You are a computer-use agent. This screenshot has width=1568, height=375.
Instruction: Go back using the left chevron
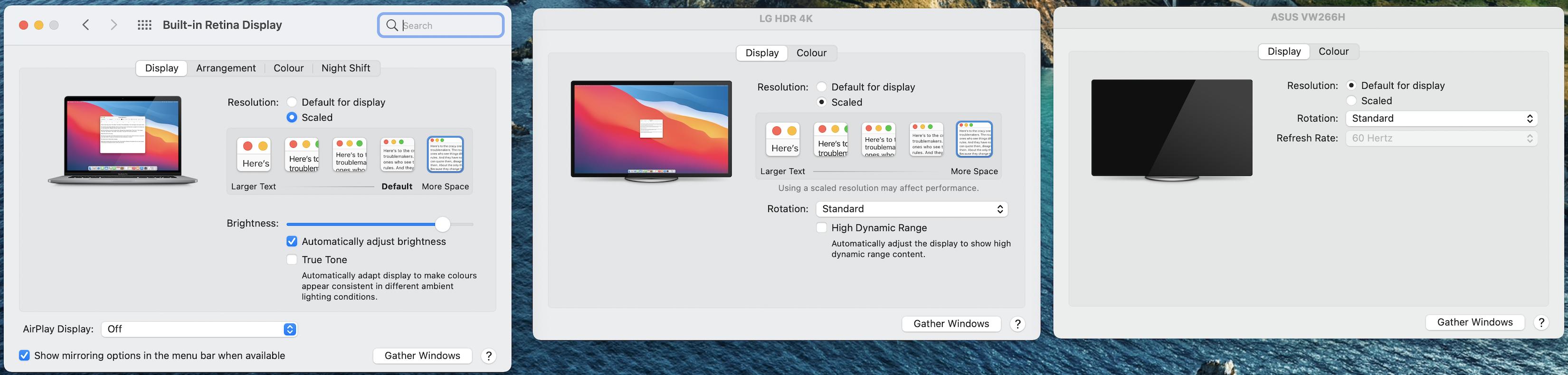point(86,25)
